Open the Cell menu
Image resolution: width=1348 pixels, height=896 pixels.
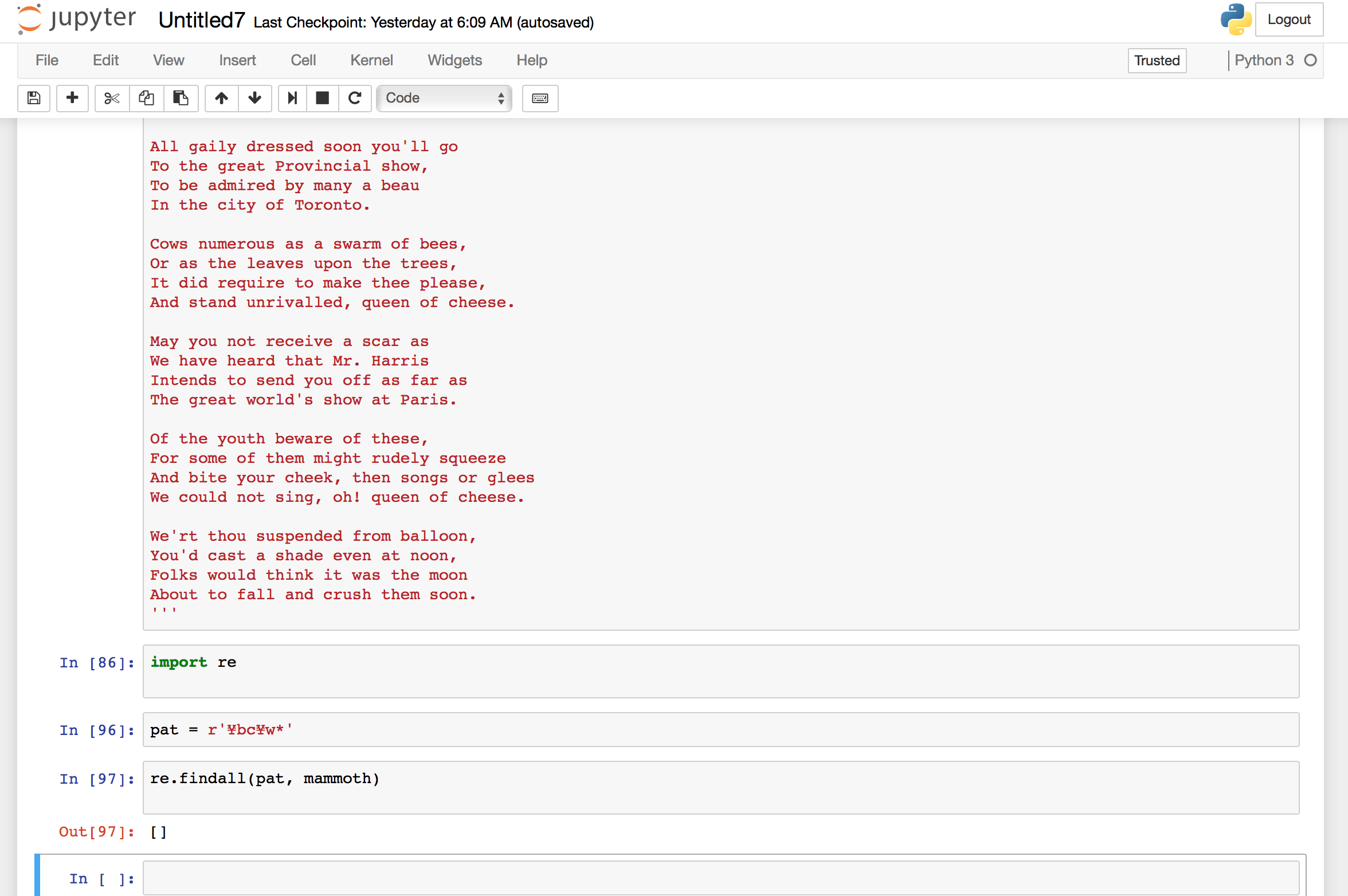coord(303,60)
